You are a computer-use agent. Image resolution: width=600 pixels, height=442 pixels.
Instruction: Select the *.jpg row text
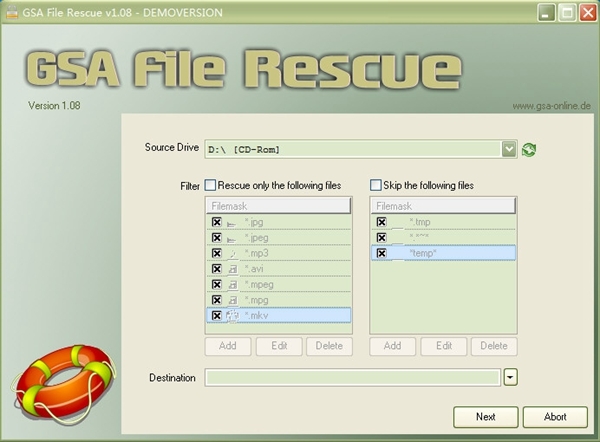click(x=254, y=222)
